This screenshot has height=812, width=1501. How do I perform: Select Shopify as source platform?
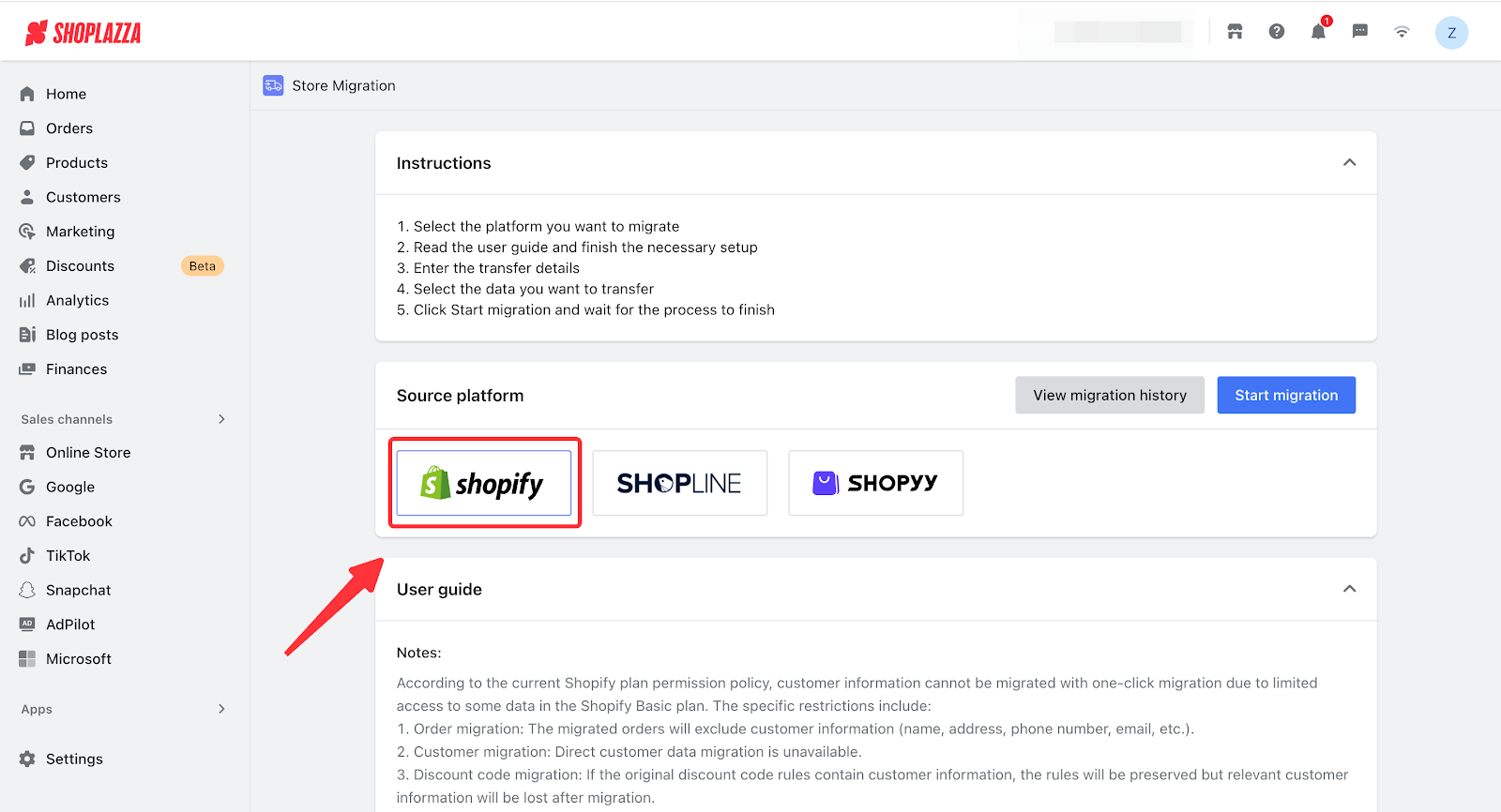click(x=484, y=483)
